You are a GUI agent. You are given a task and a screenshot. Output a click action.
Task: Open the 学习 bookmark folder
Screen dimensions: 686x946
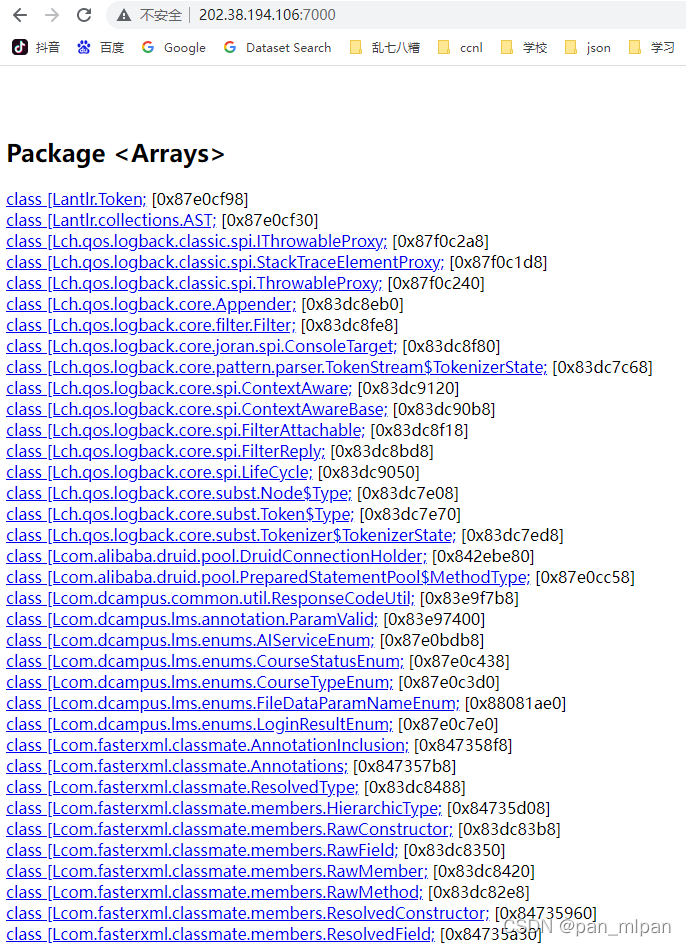[x=652, y=48]
